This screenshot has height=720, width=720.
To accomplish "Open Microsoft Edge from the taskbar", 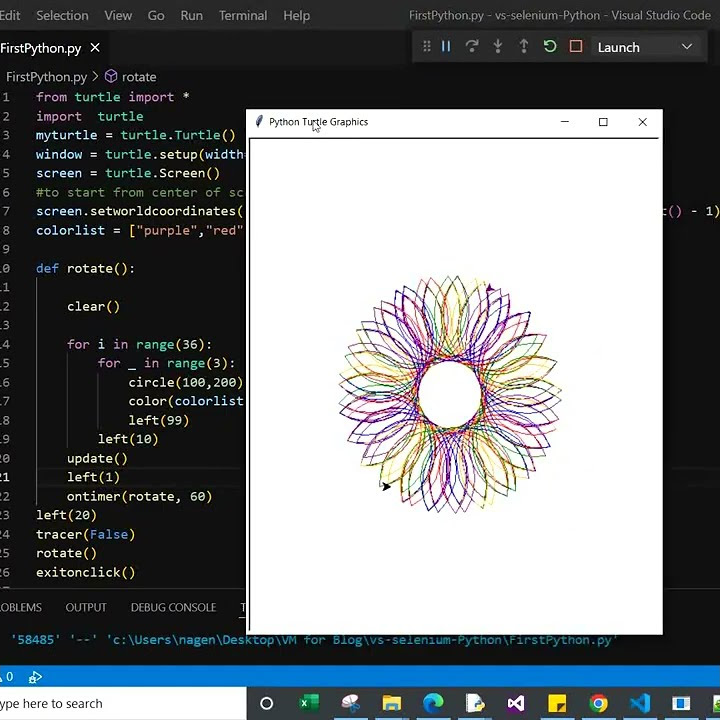I will pyautogui.click(x=433, y=703).
